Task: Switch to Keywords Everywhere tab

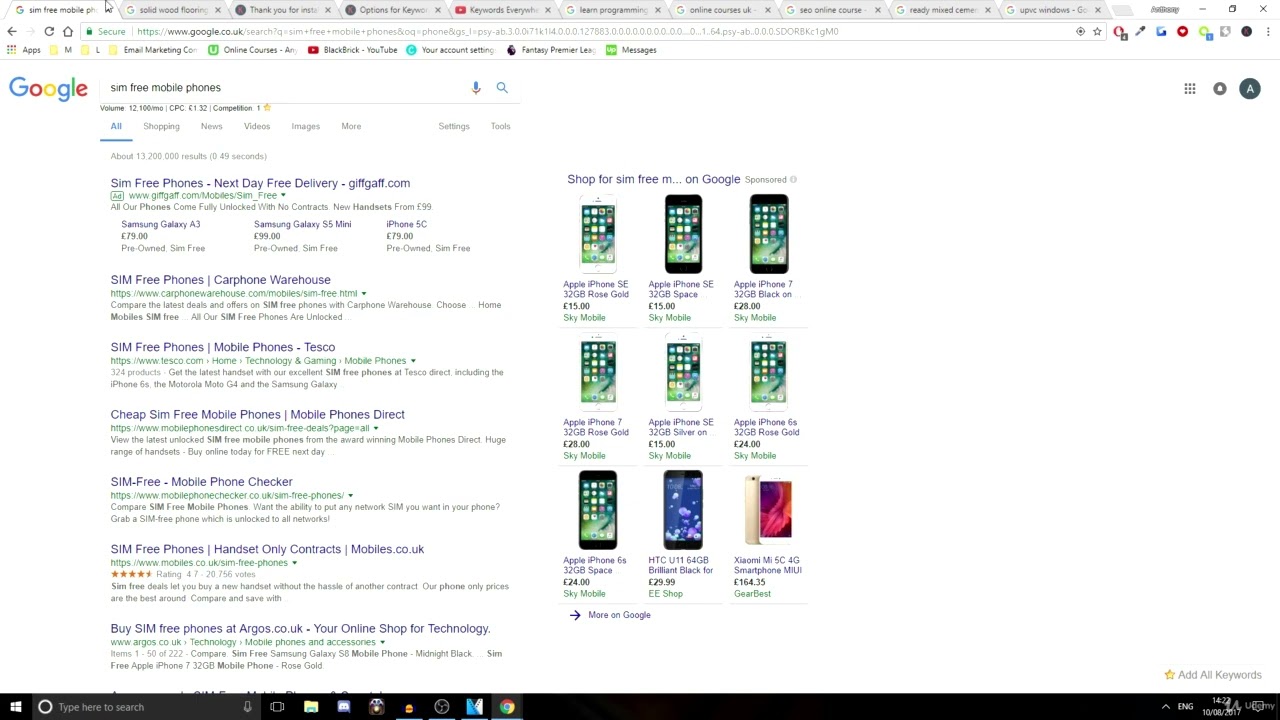Action: coord(503,10)
